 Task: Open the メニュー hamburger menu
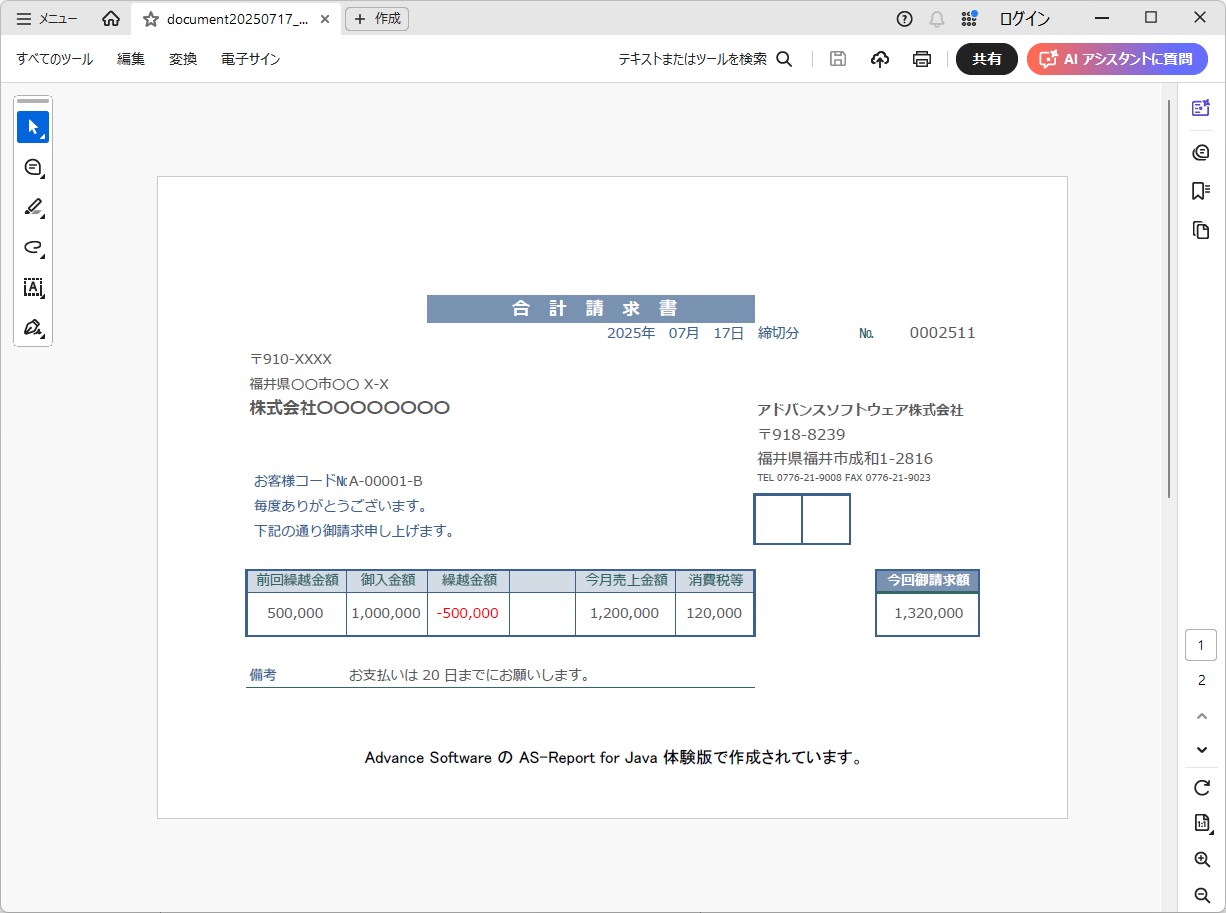click(47, 19)
